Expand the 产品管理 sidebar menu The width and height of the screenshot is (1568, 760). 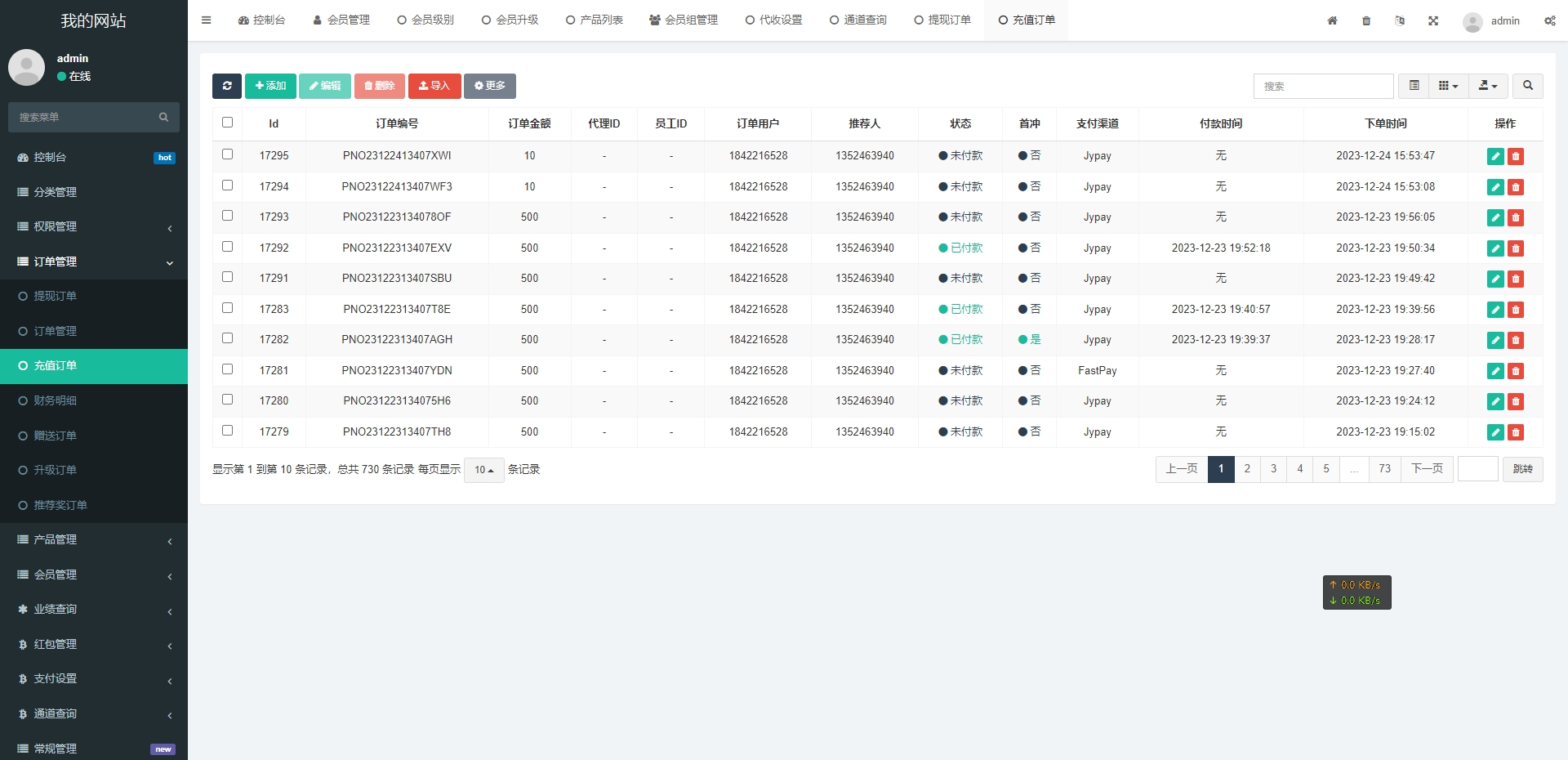(x=94, y=539)
